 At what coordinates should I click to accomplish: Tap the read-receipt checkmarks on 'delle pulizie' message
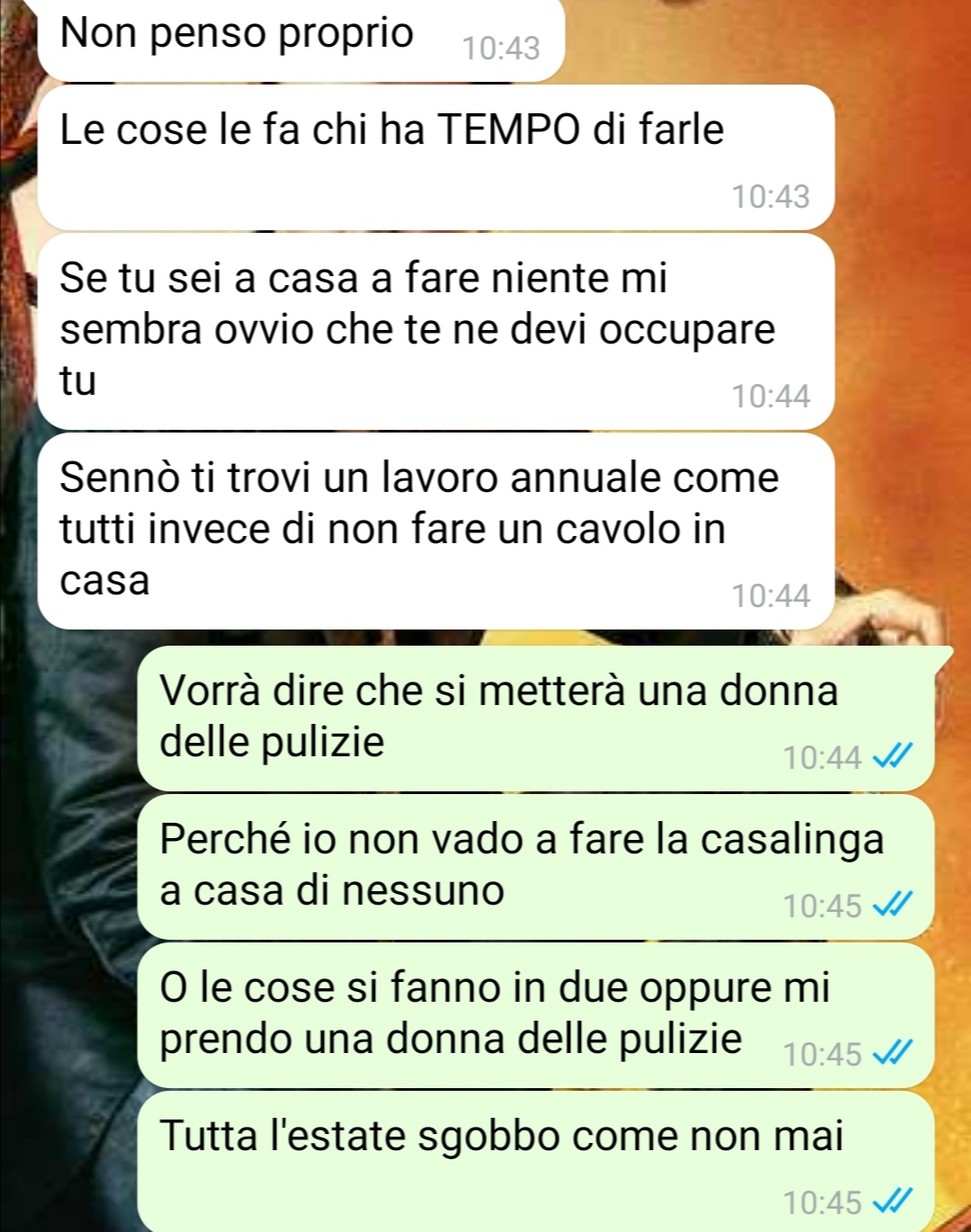(x=893, y=756)
